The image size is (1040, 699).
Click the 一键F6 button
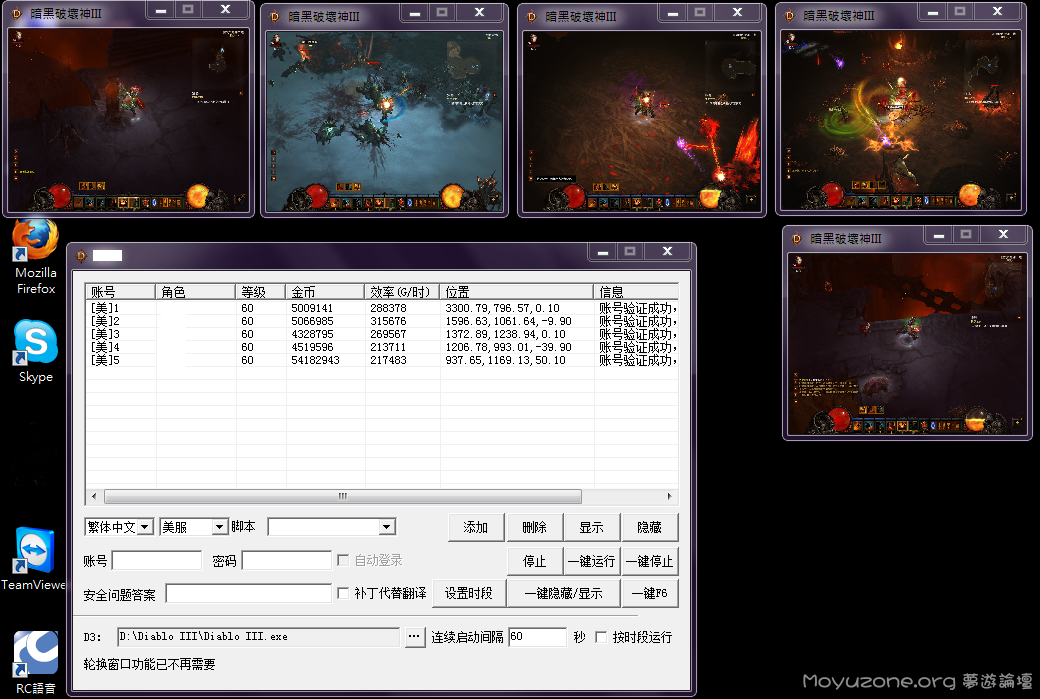649,593
